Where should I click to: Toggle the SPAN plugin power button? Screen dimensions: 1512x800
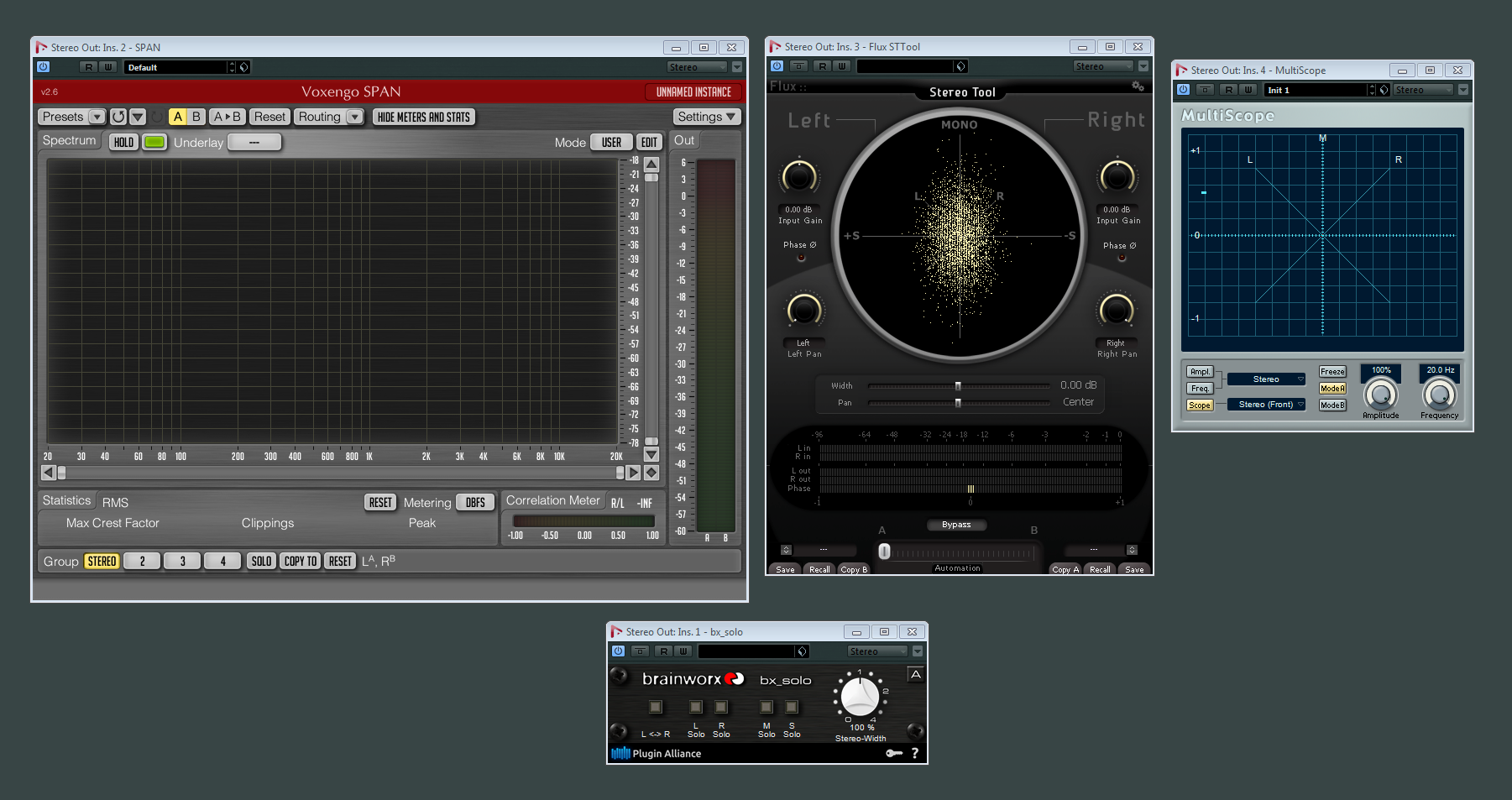(44, 67)
